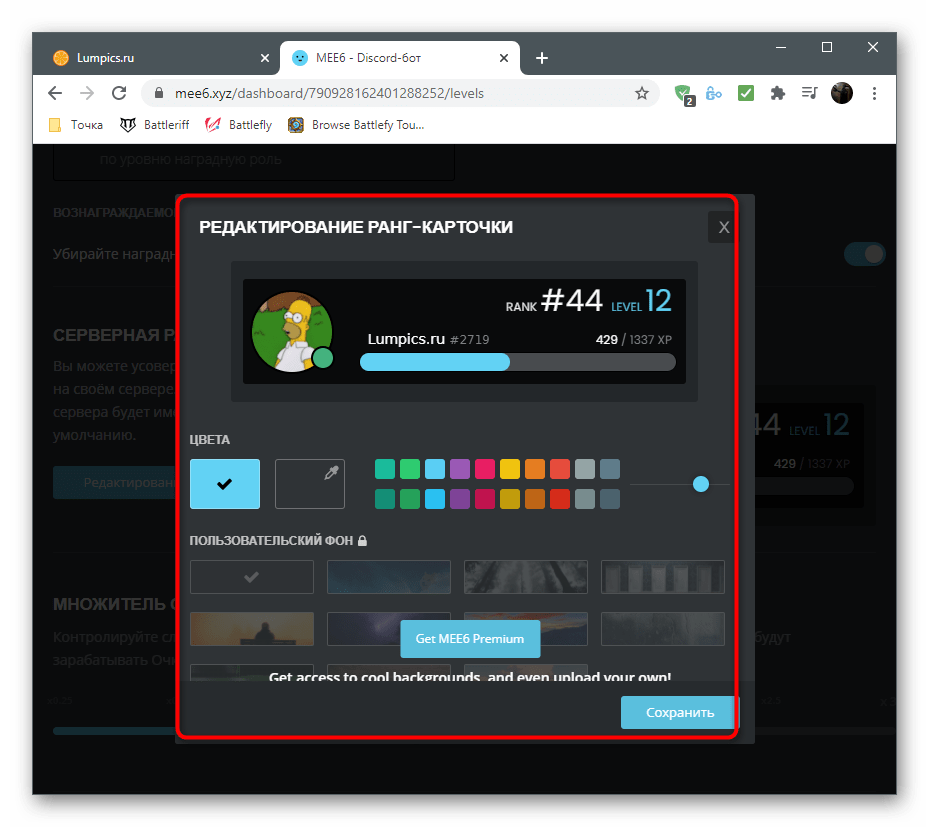Click the green checkmark extension icon
The height and width of the screenshot is (827, 929).
[x=746, y=93]
